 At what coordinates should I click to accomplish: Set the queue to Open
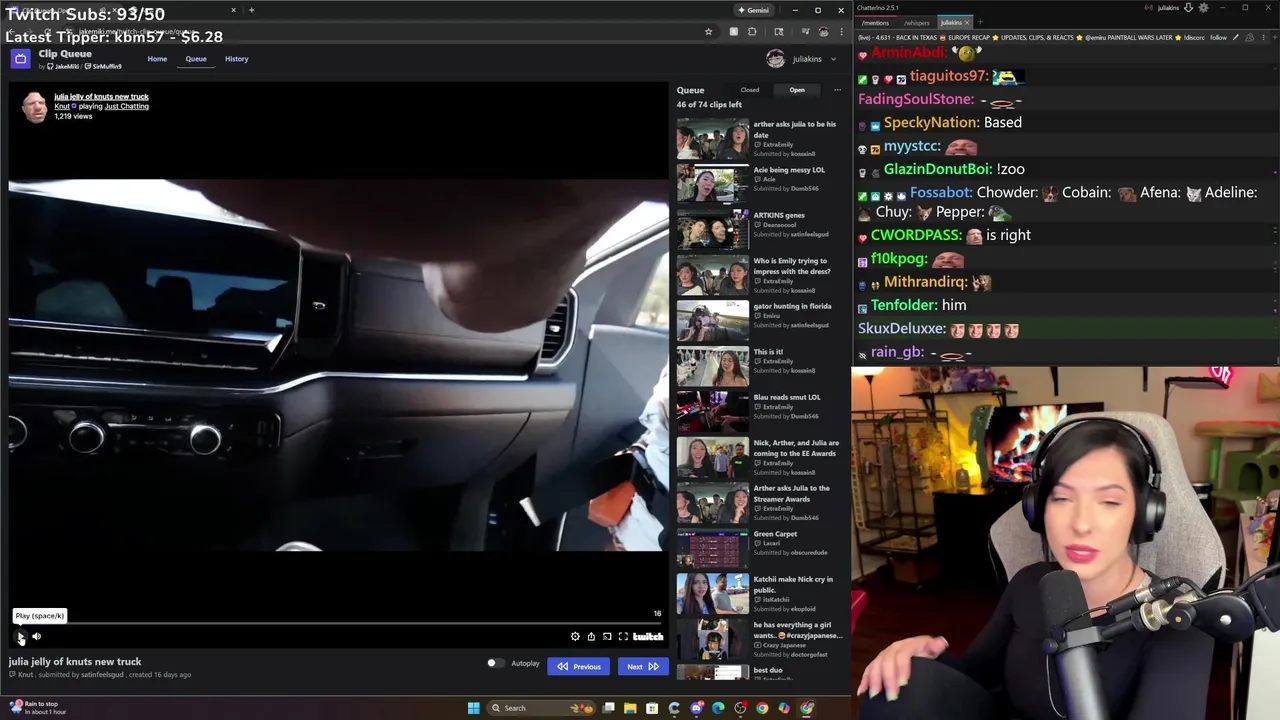click(x=797, y=90)
